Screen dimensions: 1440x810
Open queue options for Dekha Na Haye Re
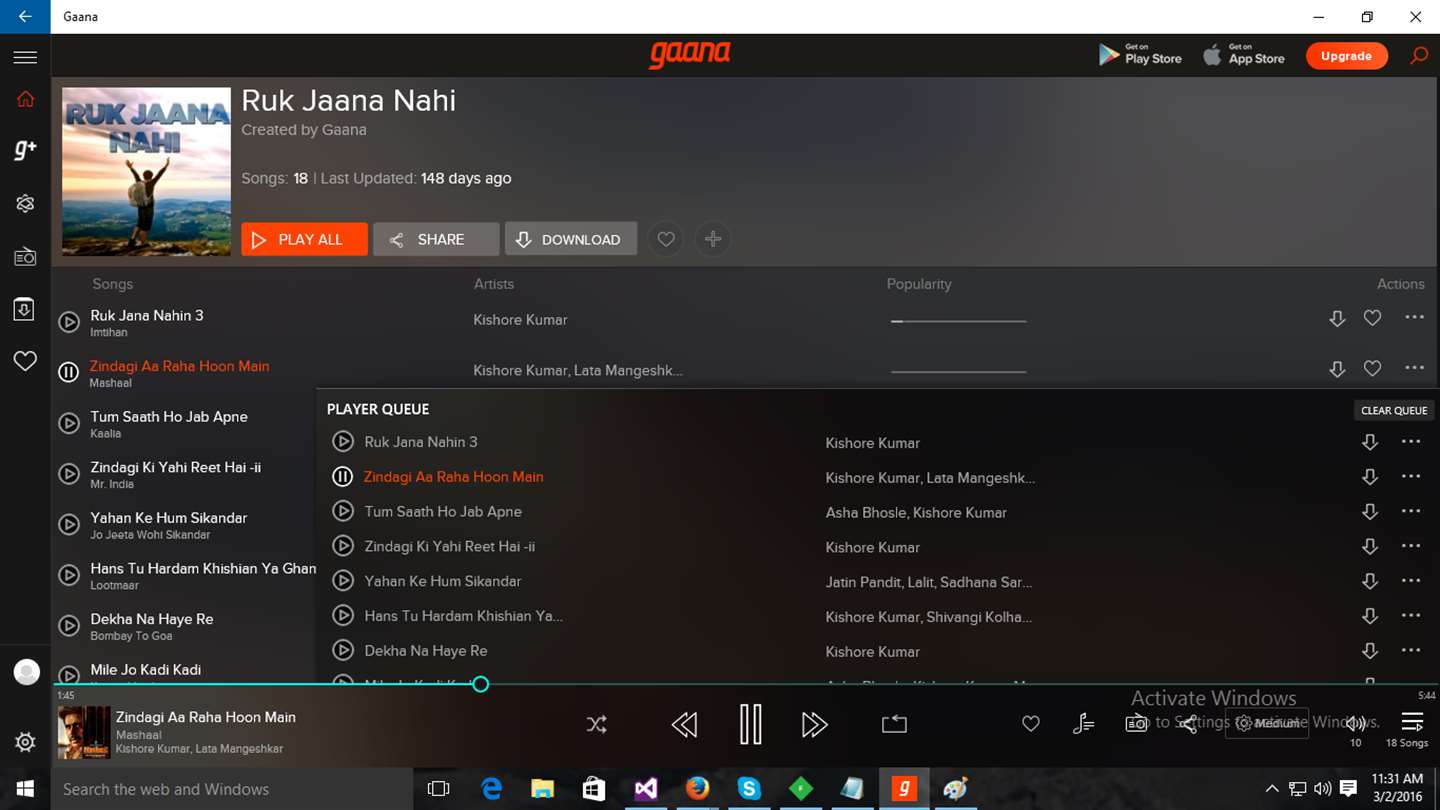[x=1411, y=650]
